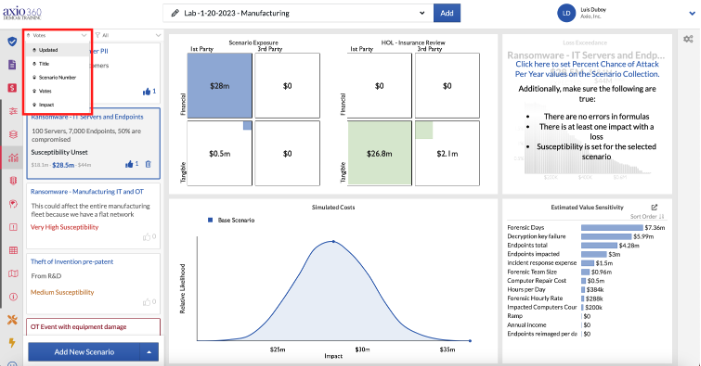This screenshot has width=701, height=366.
Task: Open the red shield sidebar icon
Action: point(13,181)
